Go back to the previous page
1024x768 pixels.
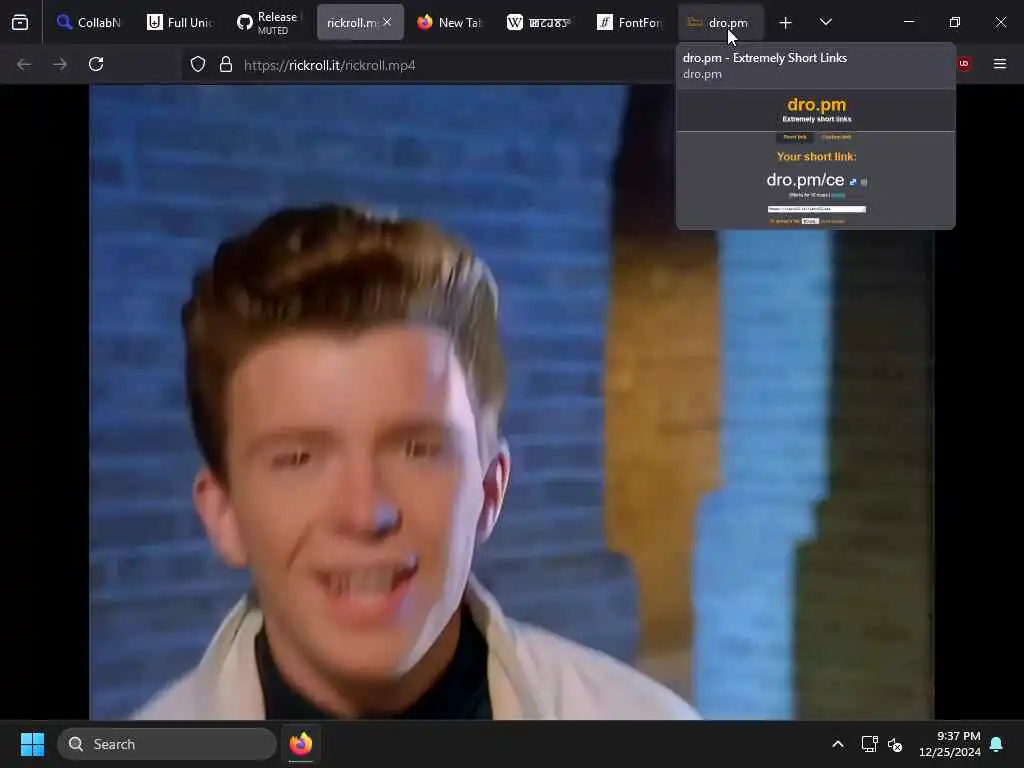24,64
